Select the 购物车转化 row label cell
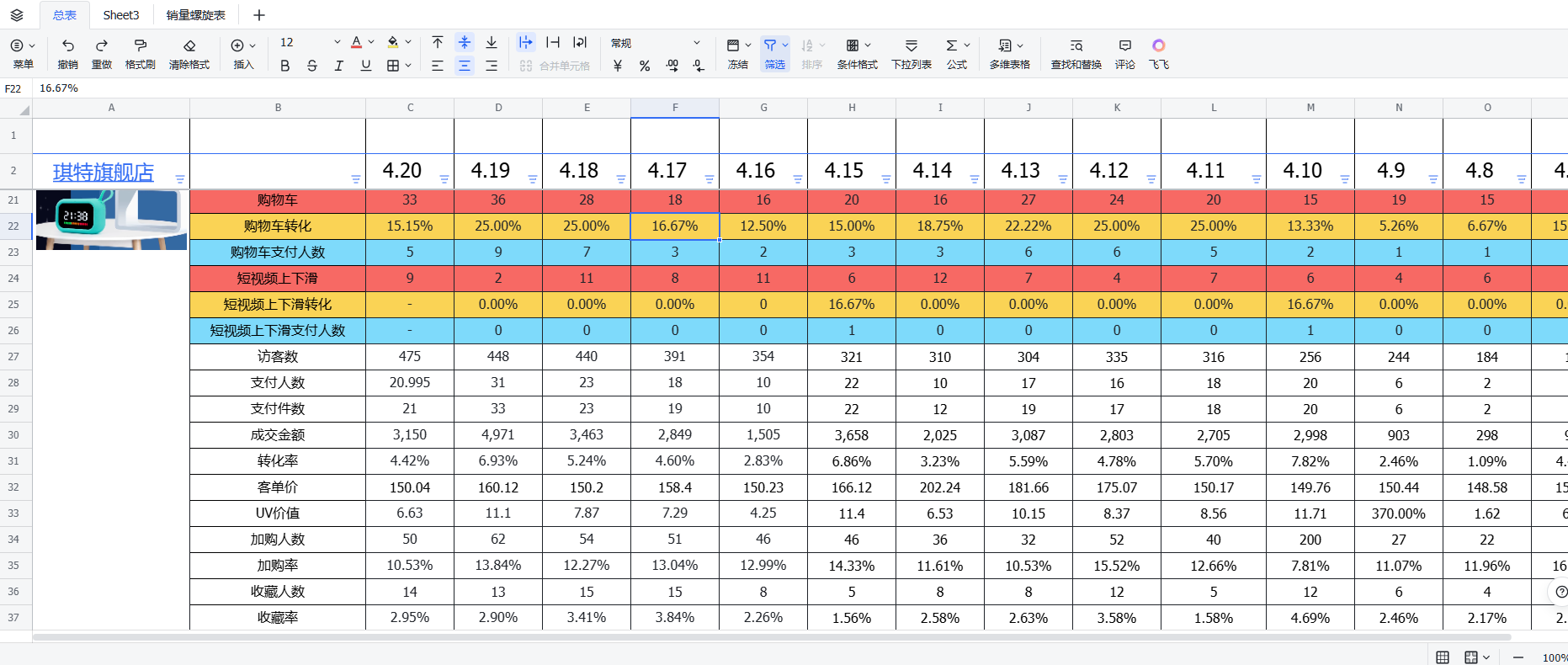 tap(278, 226)
